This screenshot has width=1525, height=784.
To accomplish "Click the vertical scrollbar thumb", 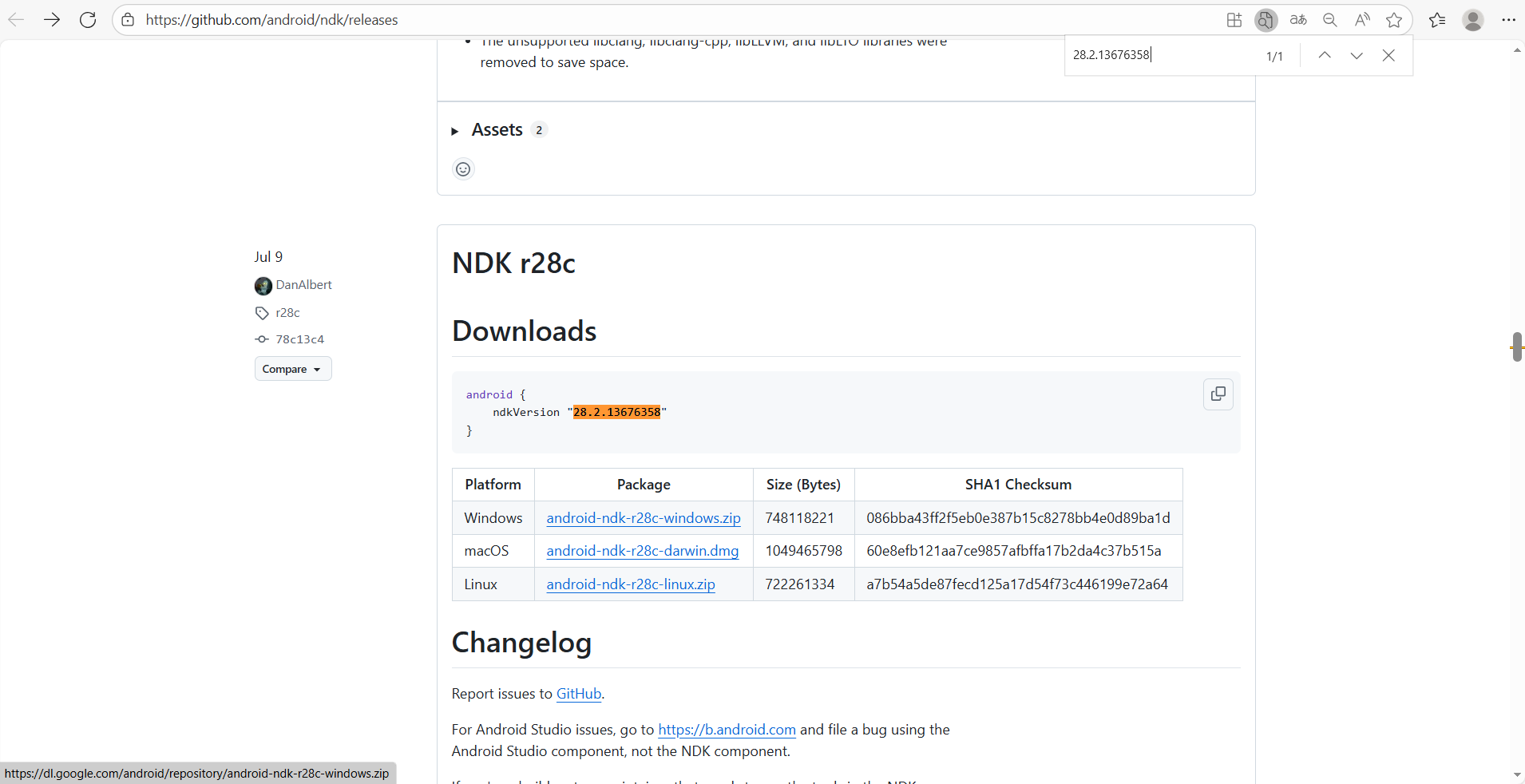I will click(1517, 346).
